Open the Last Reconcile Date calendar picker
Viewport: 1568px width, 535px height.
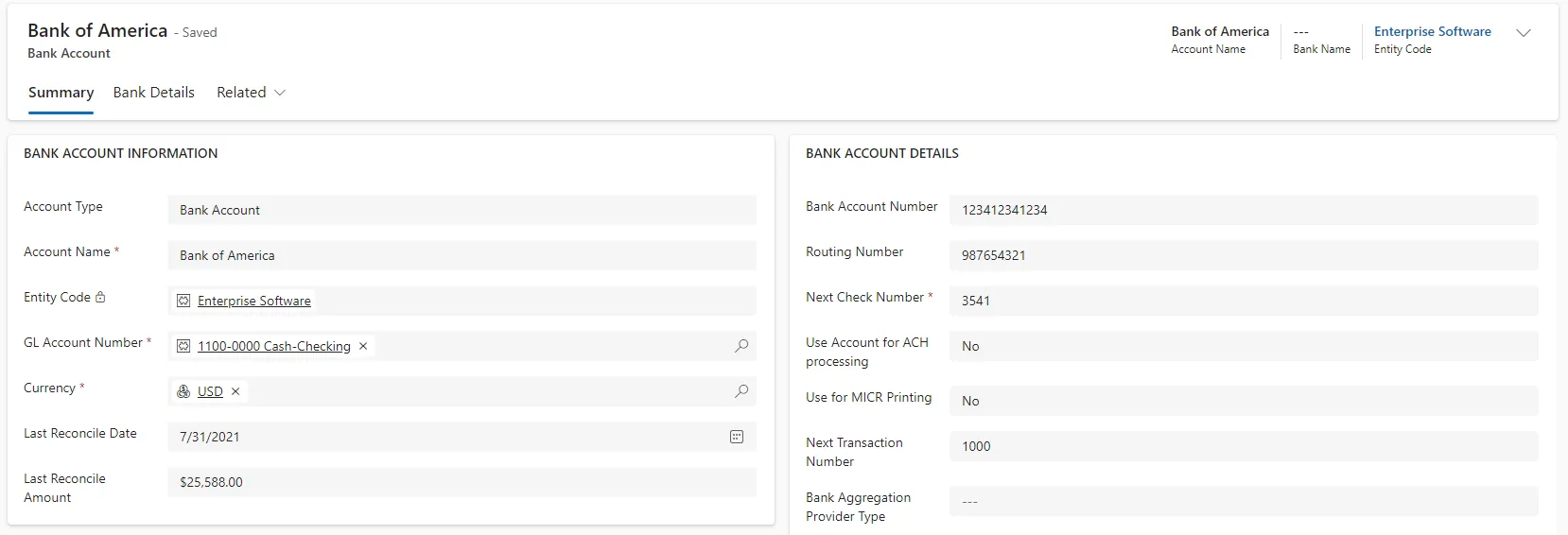pos(737,437)
